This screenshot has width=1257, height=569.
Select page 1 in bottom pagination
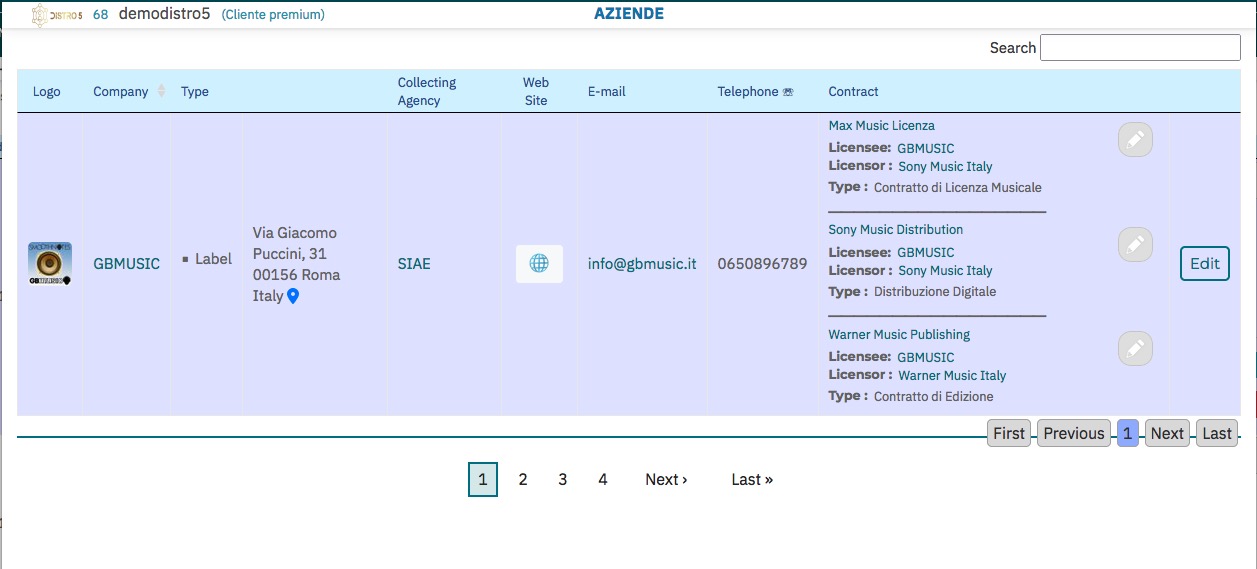pos(483,480)
